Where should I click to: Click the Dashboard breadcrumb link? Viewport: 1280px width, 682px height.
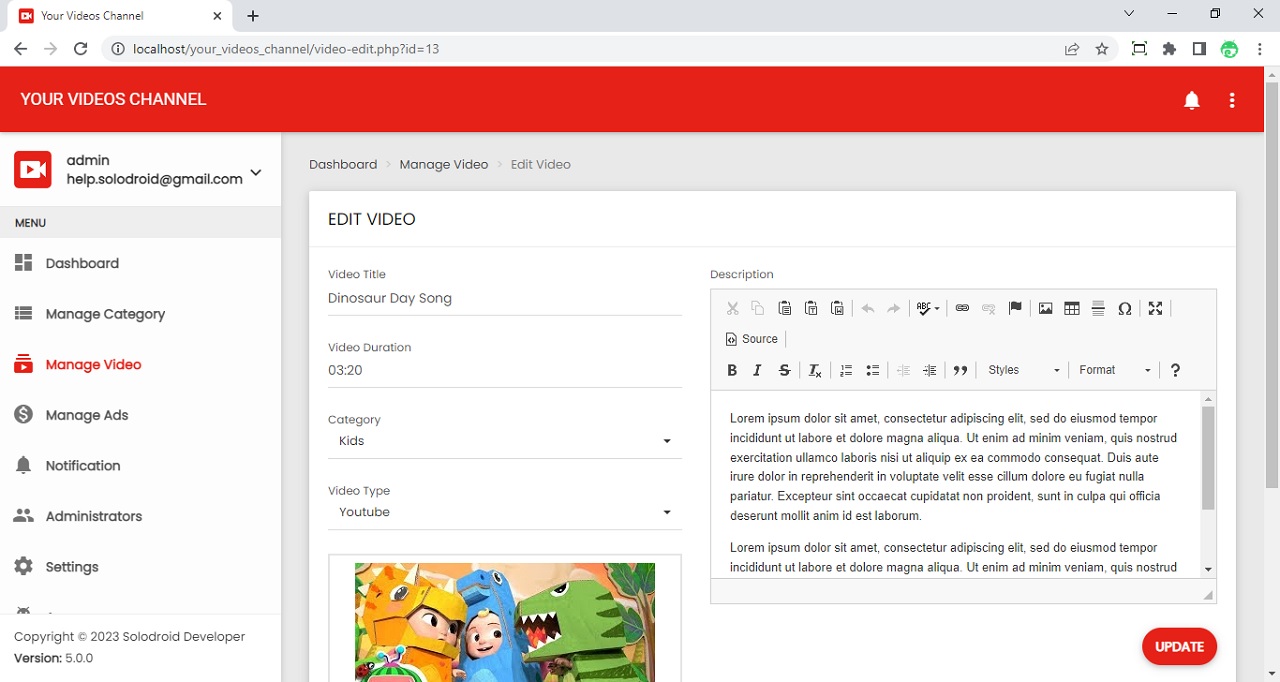point(343,164)
